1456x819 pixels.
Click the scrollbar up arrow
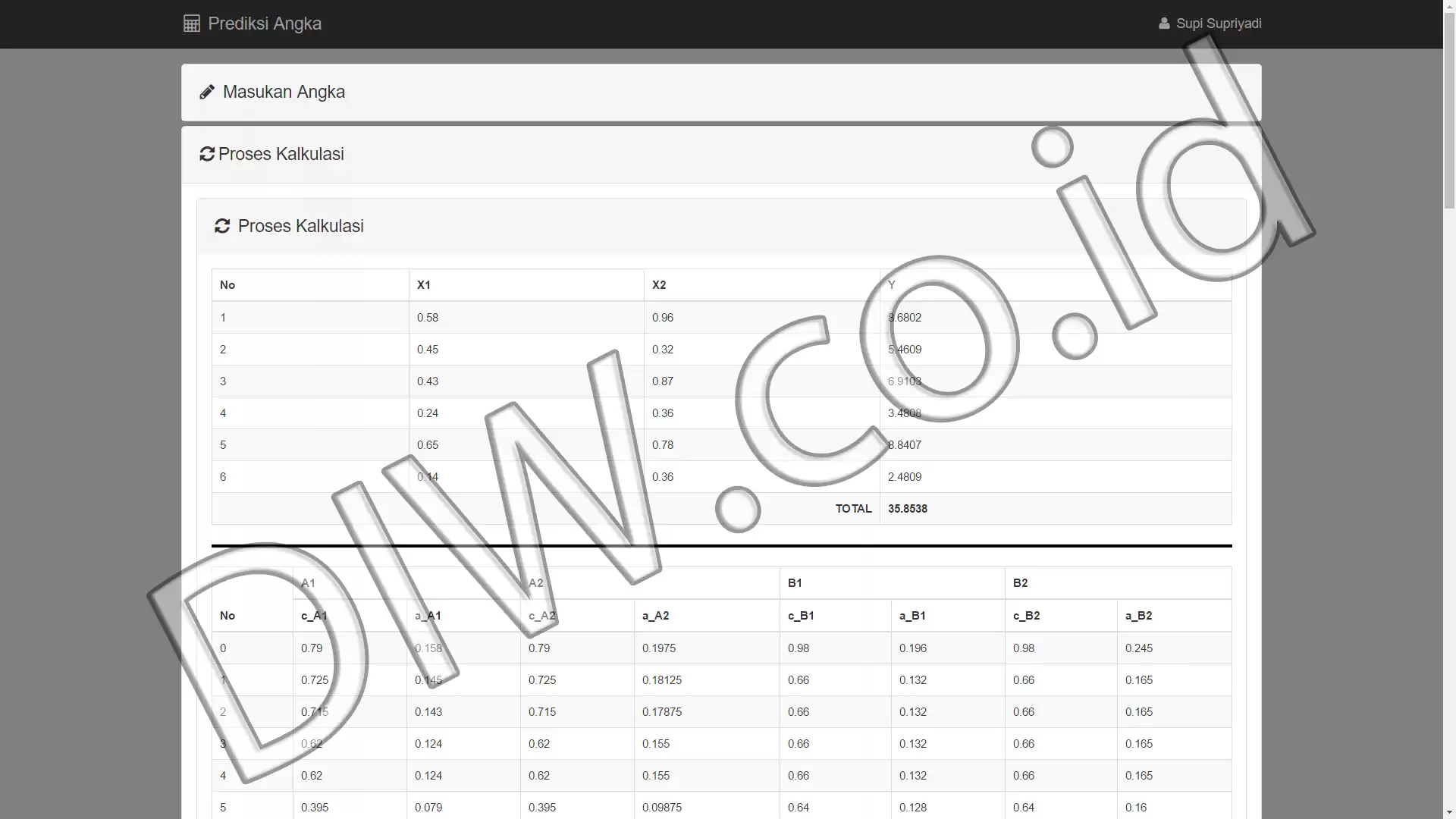click(1449, 6)
